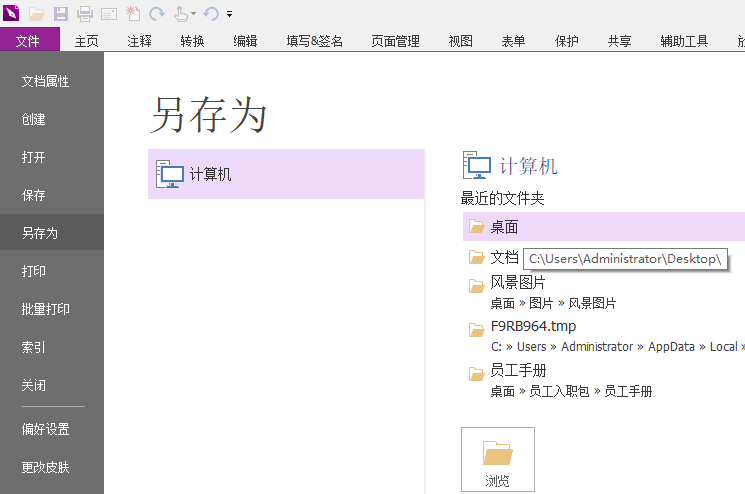Choose the 桌面 recent folder
The height and width of the screenshot is (494, 745).
point(604,227)
